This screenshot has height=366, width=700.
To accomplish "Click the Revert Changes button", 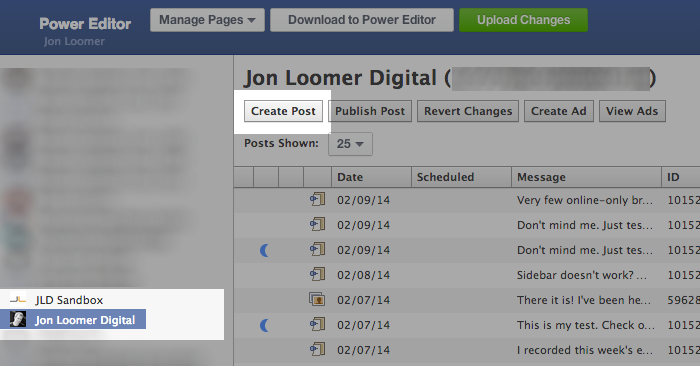I will point(468,111).
